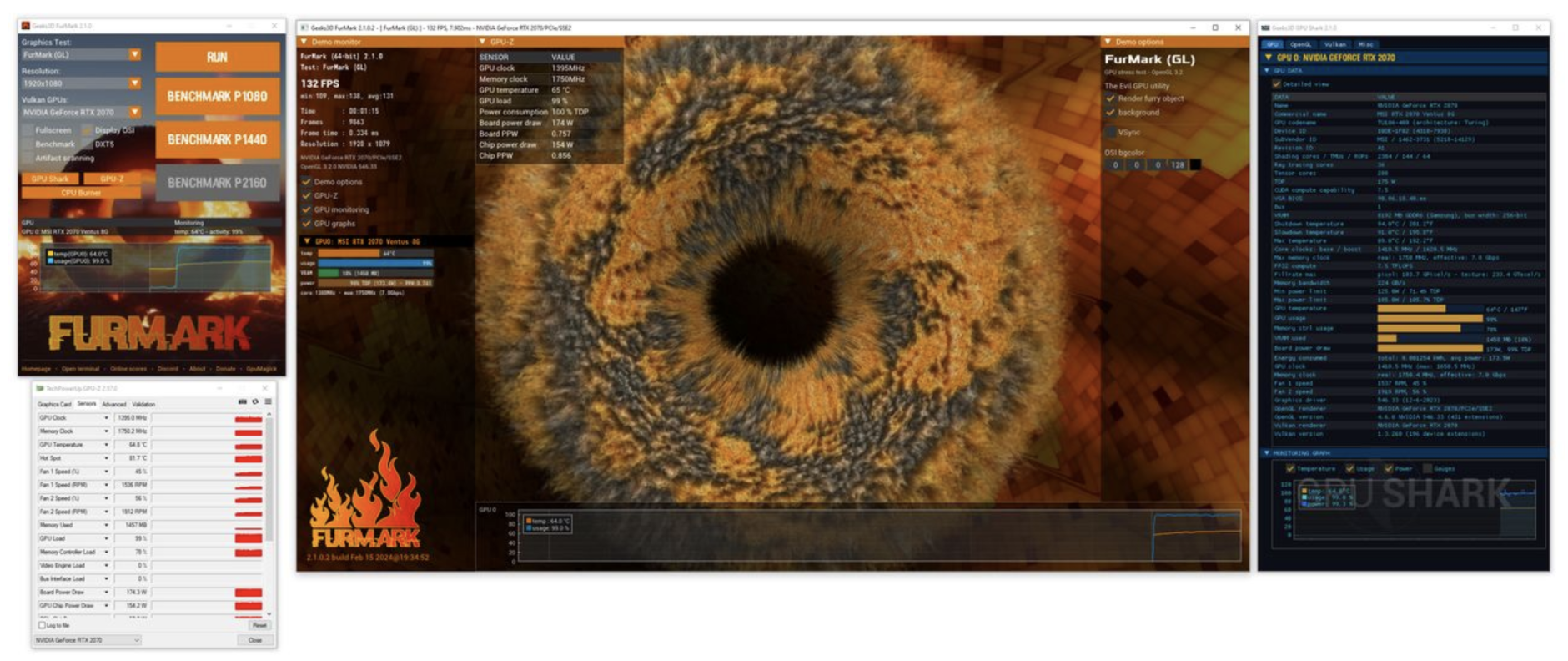The height and width of the screenshot is (661, 1568).
Task: Click FurMark launcher title bar app icon
Action: pos(26,26)
